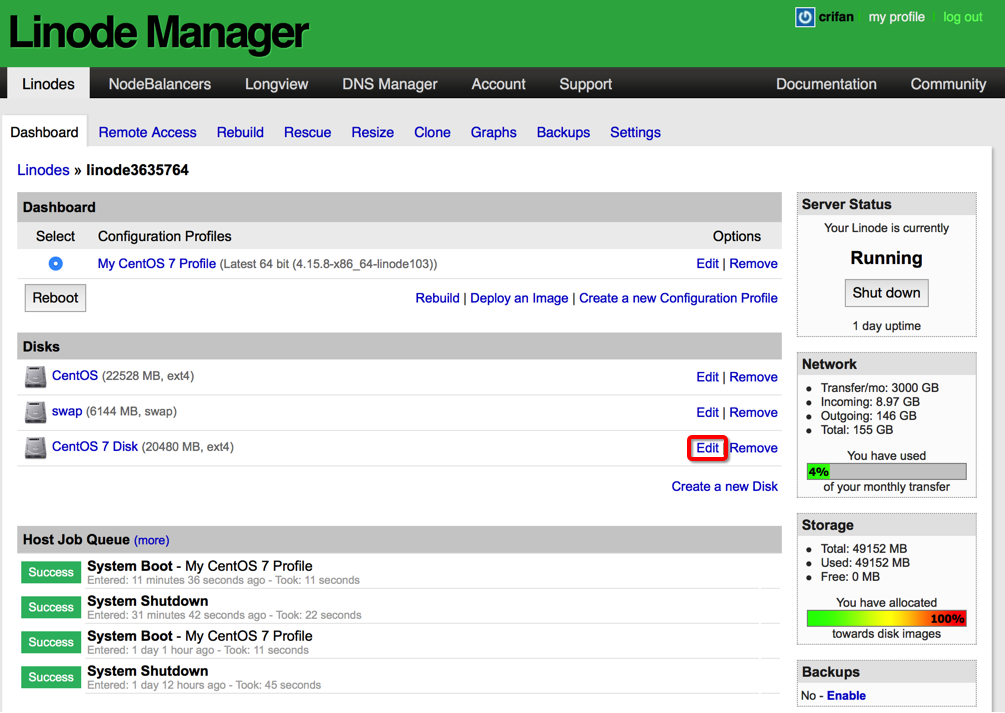Click the Linodes breadcrumb link
Image resolution: width=1005 pixels, height=713 pixels.
point(43,170)
